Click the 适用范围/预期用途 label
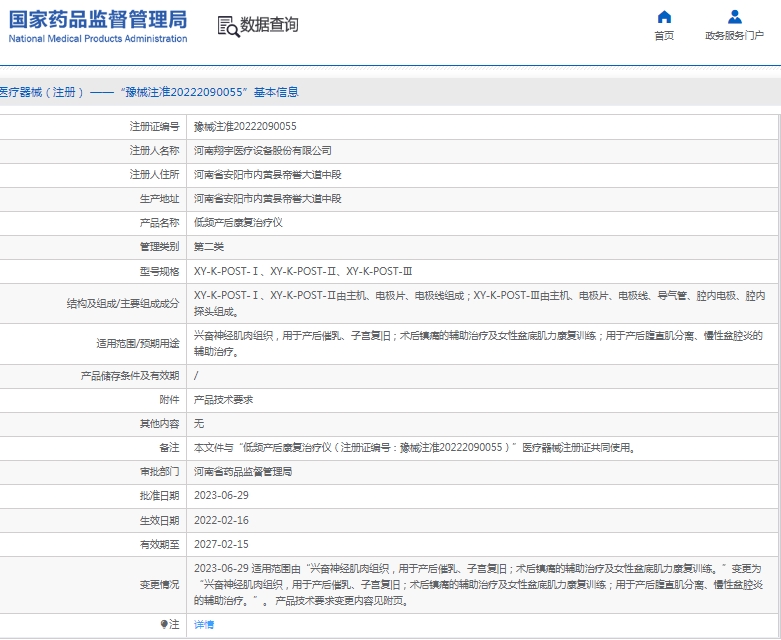781x640 pixels. click(137, 344)
